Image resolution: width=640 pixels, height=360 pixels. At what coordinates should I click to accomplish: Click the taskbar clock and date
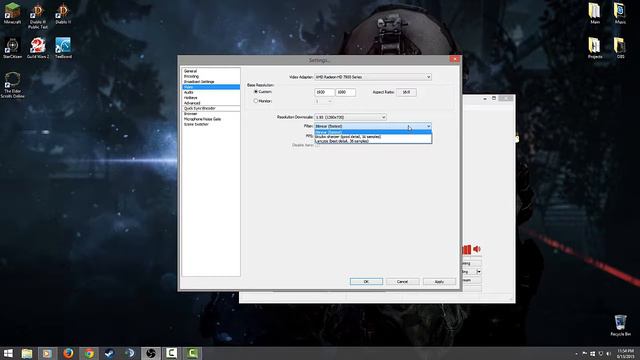[625, 353]
